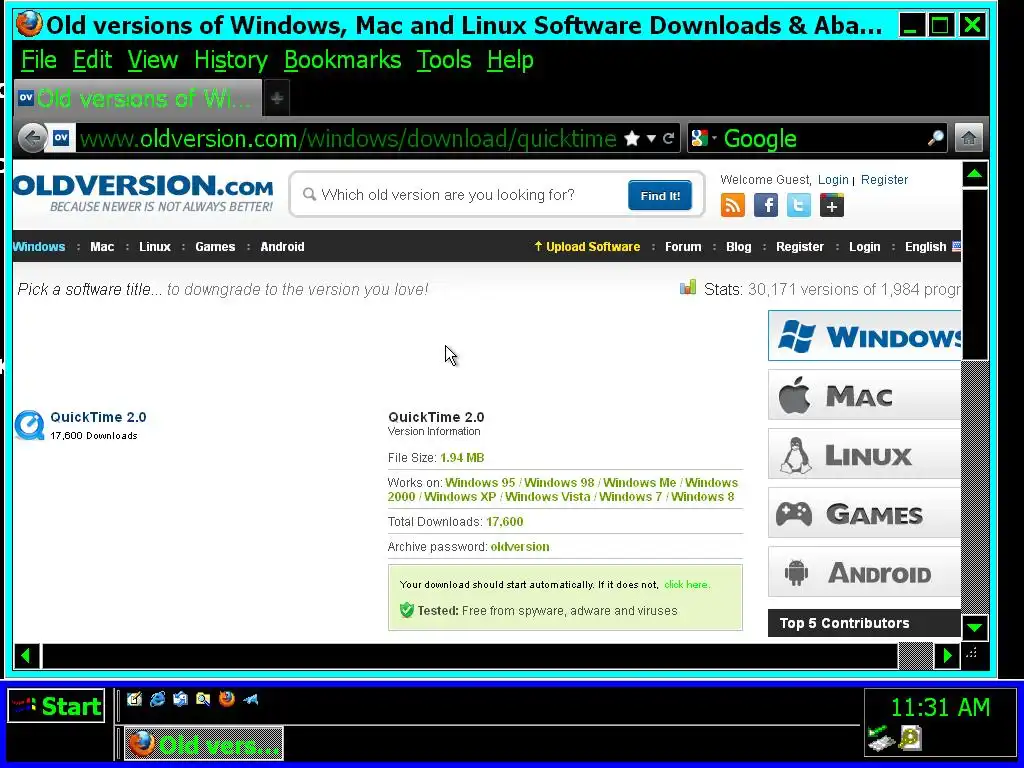Open the History menu

231,60
